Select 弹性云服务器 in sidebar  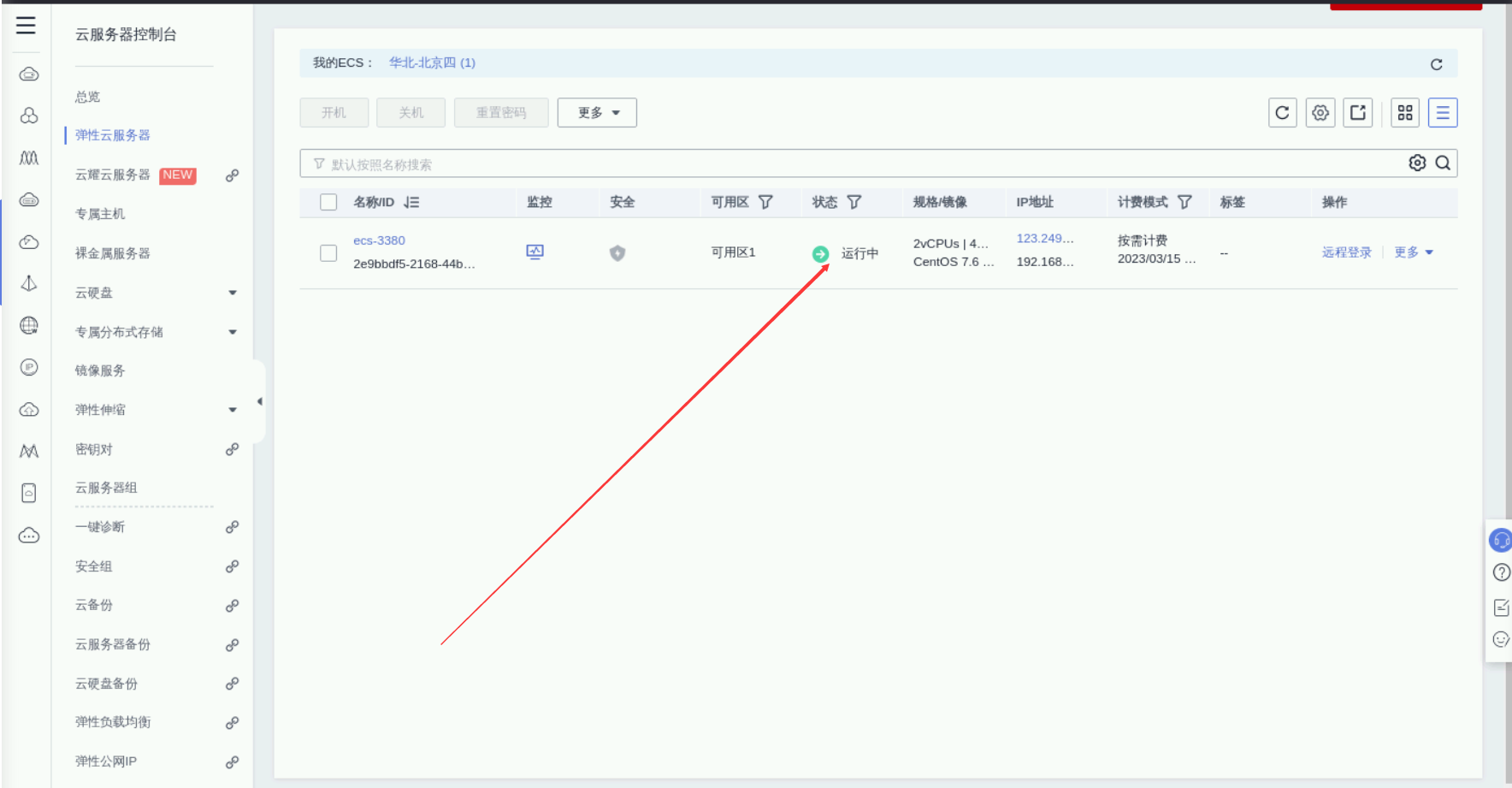pyautogui.click(x=113, y=135)
